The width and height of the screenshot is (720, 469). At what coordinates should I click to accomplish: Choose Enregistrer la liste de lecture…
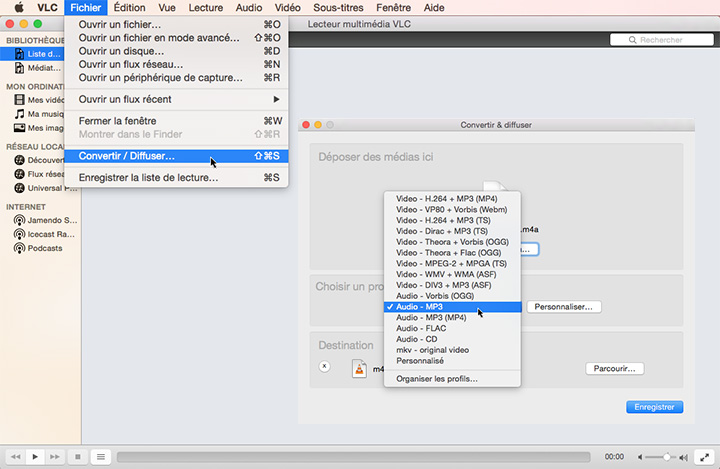(x=176, y=177)
